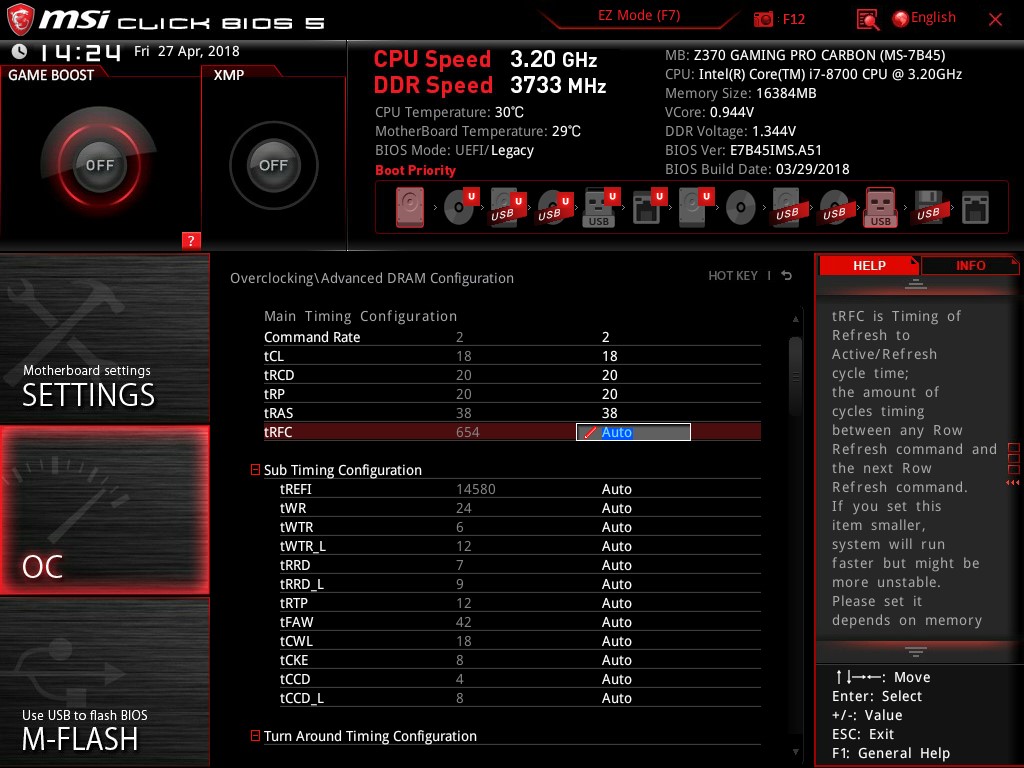1024x768 pixels.
Task: Select the tFAW Auto value
Action: (x=616, y=622)
